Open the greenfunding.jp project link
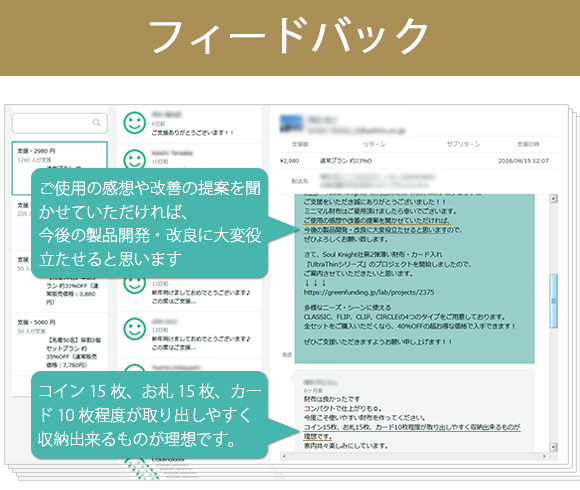Viewport: 580px width, 490px height. [369, 293]
